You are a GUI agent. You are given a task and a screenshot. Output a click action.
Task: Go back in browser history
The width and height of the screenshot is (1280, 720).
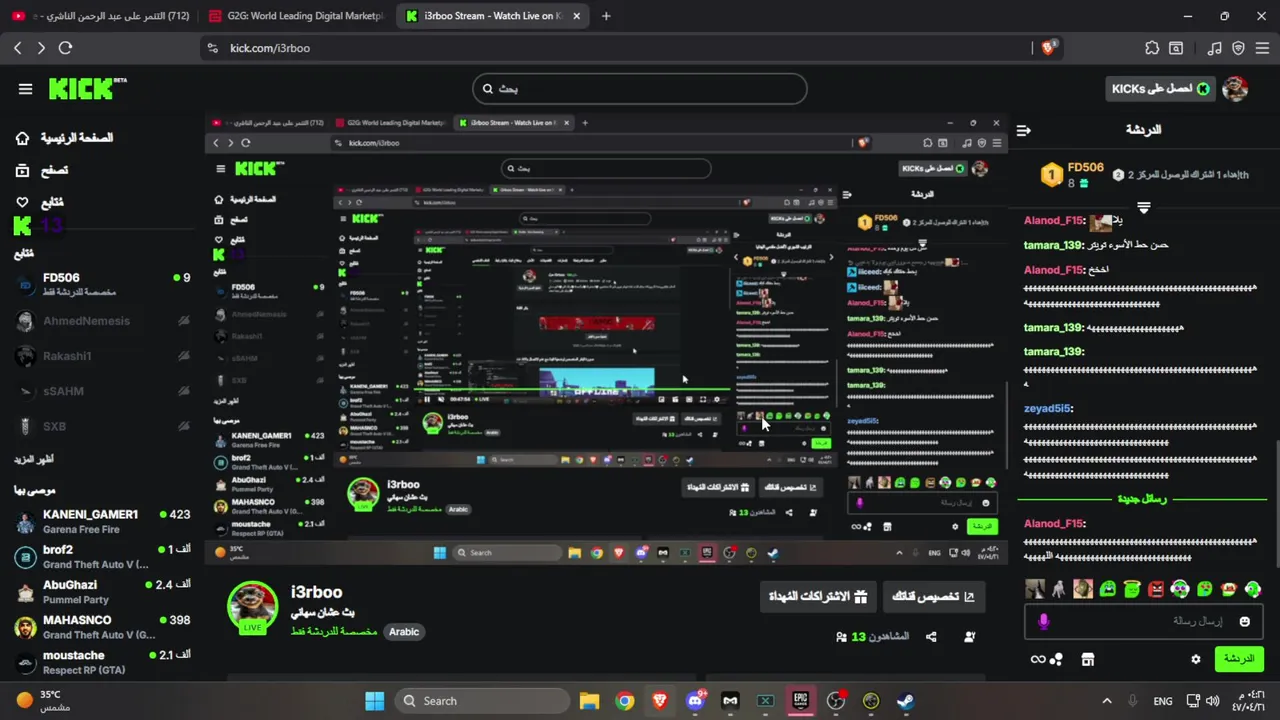point(17,48)
